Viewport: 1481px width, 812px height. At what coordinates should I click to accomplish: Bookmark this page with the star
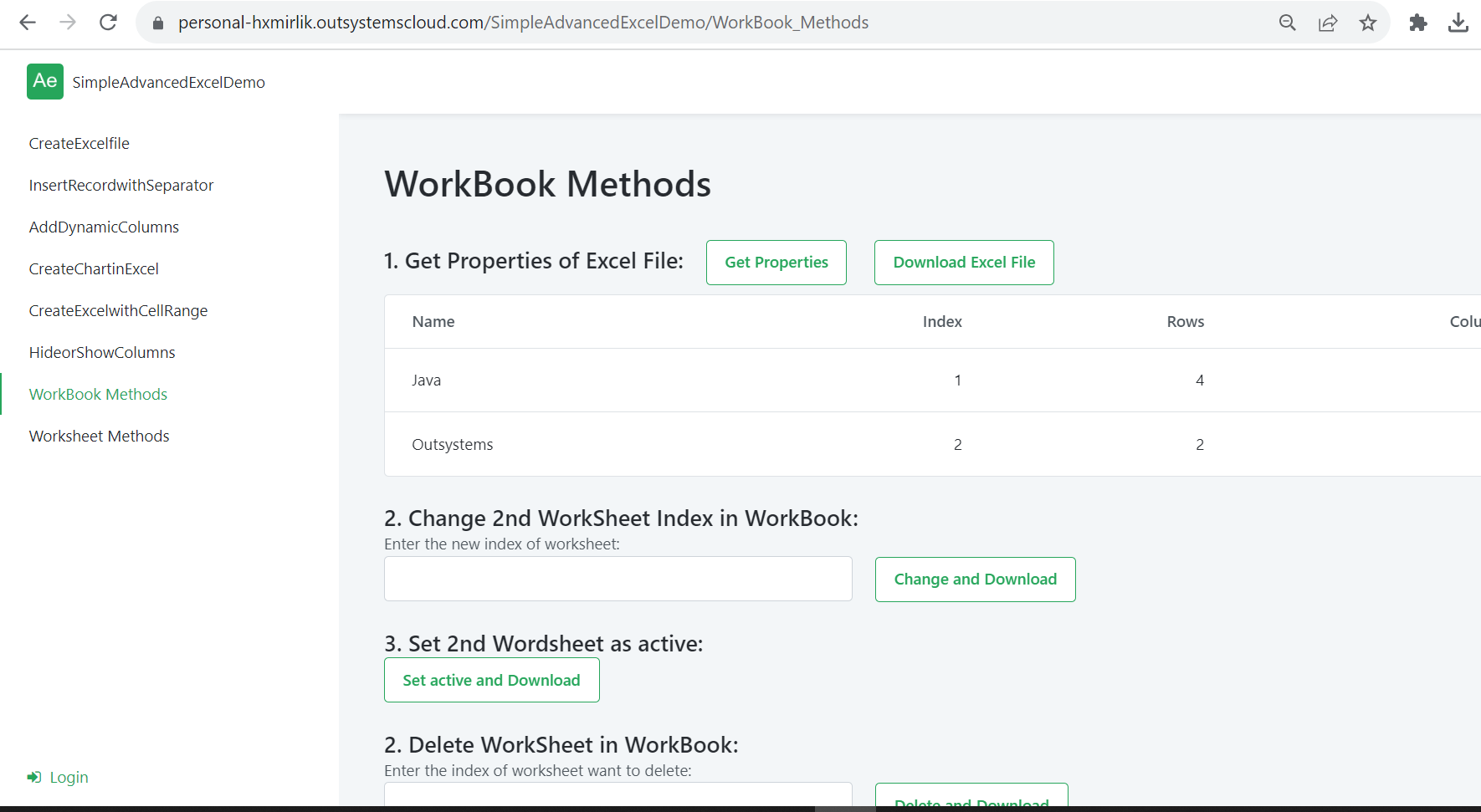[1368, 23]
